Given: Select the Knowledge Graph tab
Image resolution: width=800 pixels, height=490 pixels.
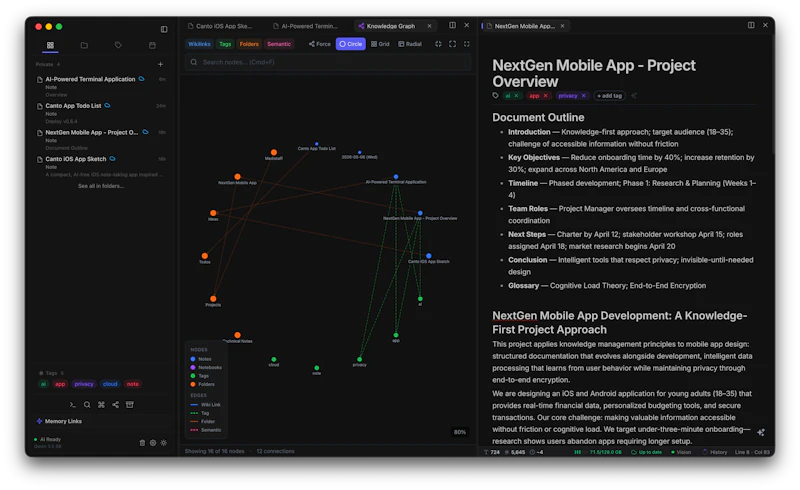Looking at the screenshot, I should click(x=391, y=26).
